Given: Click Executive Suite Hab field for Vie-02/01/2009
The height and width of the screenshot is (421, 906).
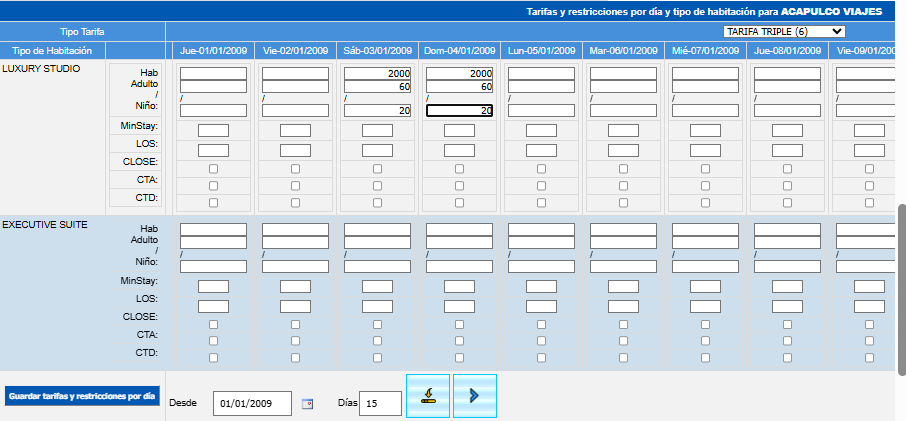Looking at the screenshot, I should click(x=295, y=229).
